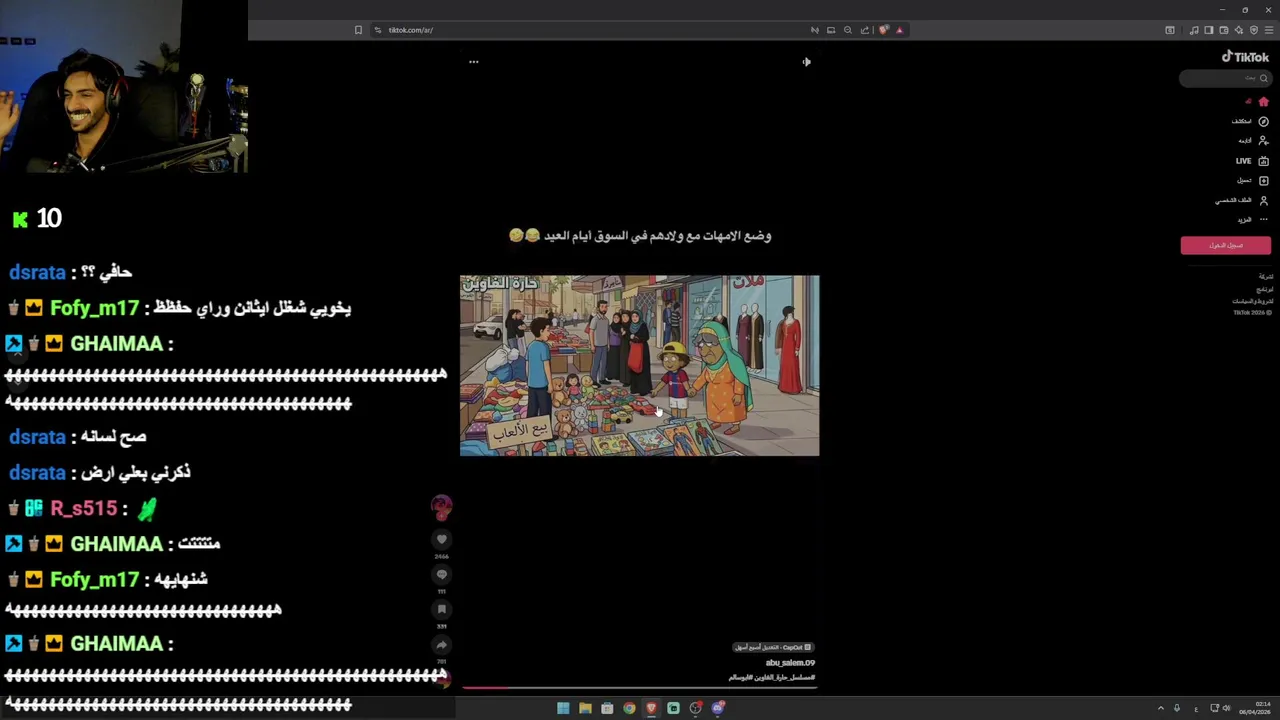Switch to Brave browser in the taskbar
1280x720 pixels.
pos(651,708)
